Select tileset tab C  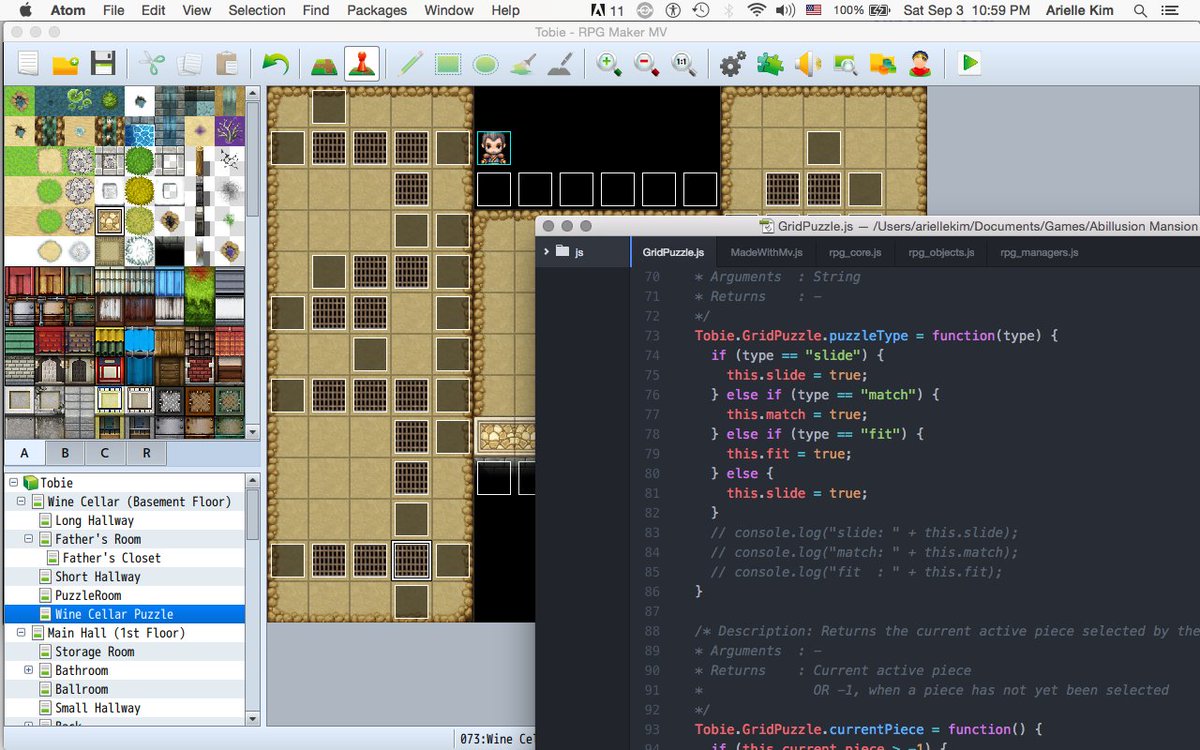click(105, 452)
